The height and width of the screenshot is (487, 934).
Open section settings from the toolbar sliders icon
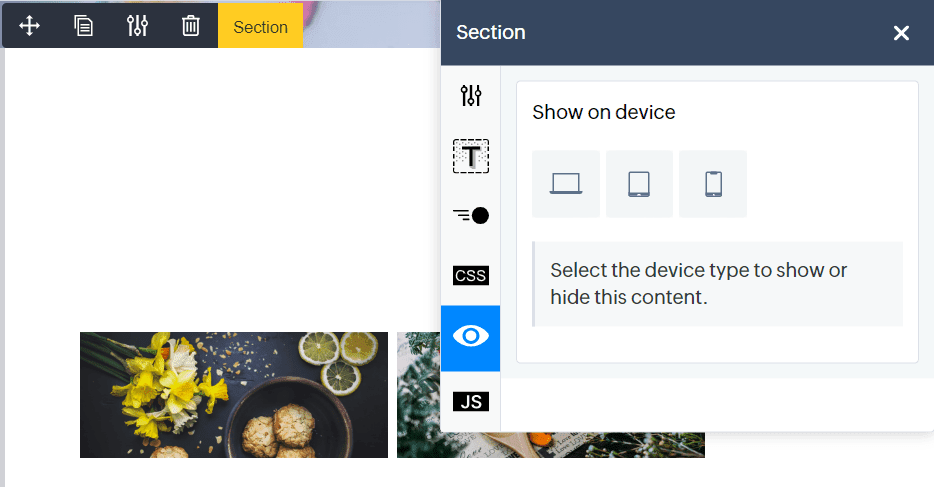tap(137, 26)
